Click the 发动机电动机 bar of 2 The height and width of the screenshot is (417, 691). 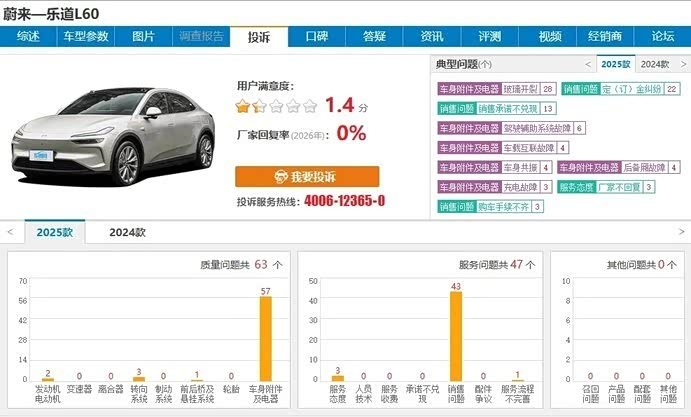click(x=48, y=380)
